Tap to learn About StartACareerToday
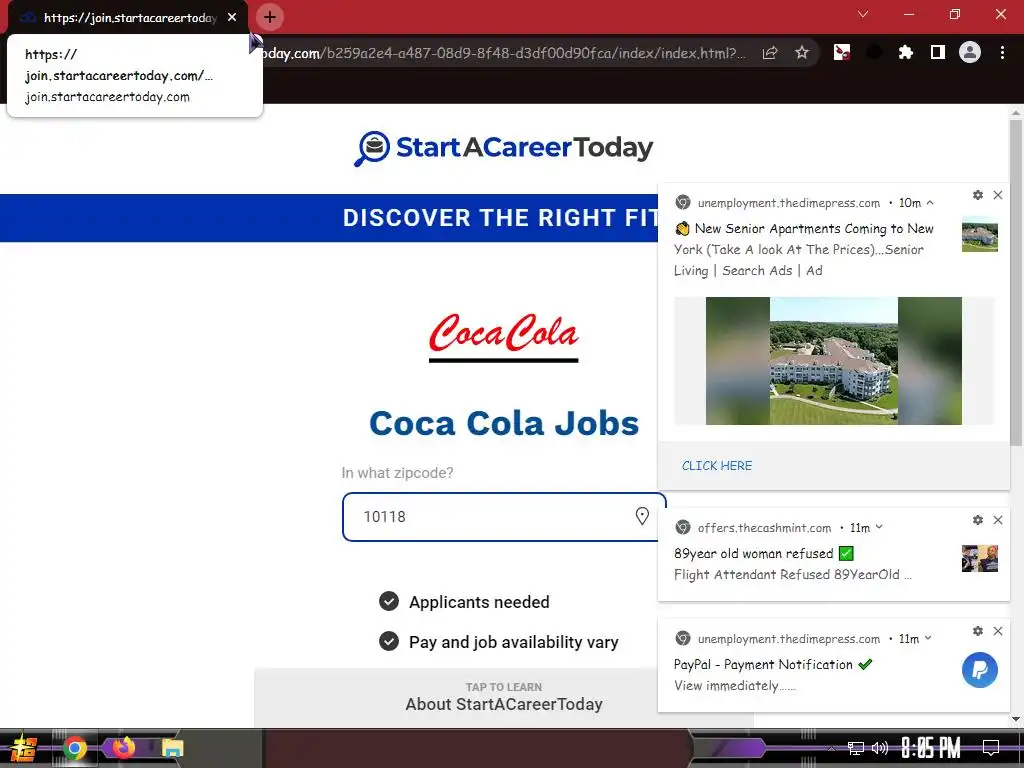The image size is (1024, 768). tap(504, 697)
